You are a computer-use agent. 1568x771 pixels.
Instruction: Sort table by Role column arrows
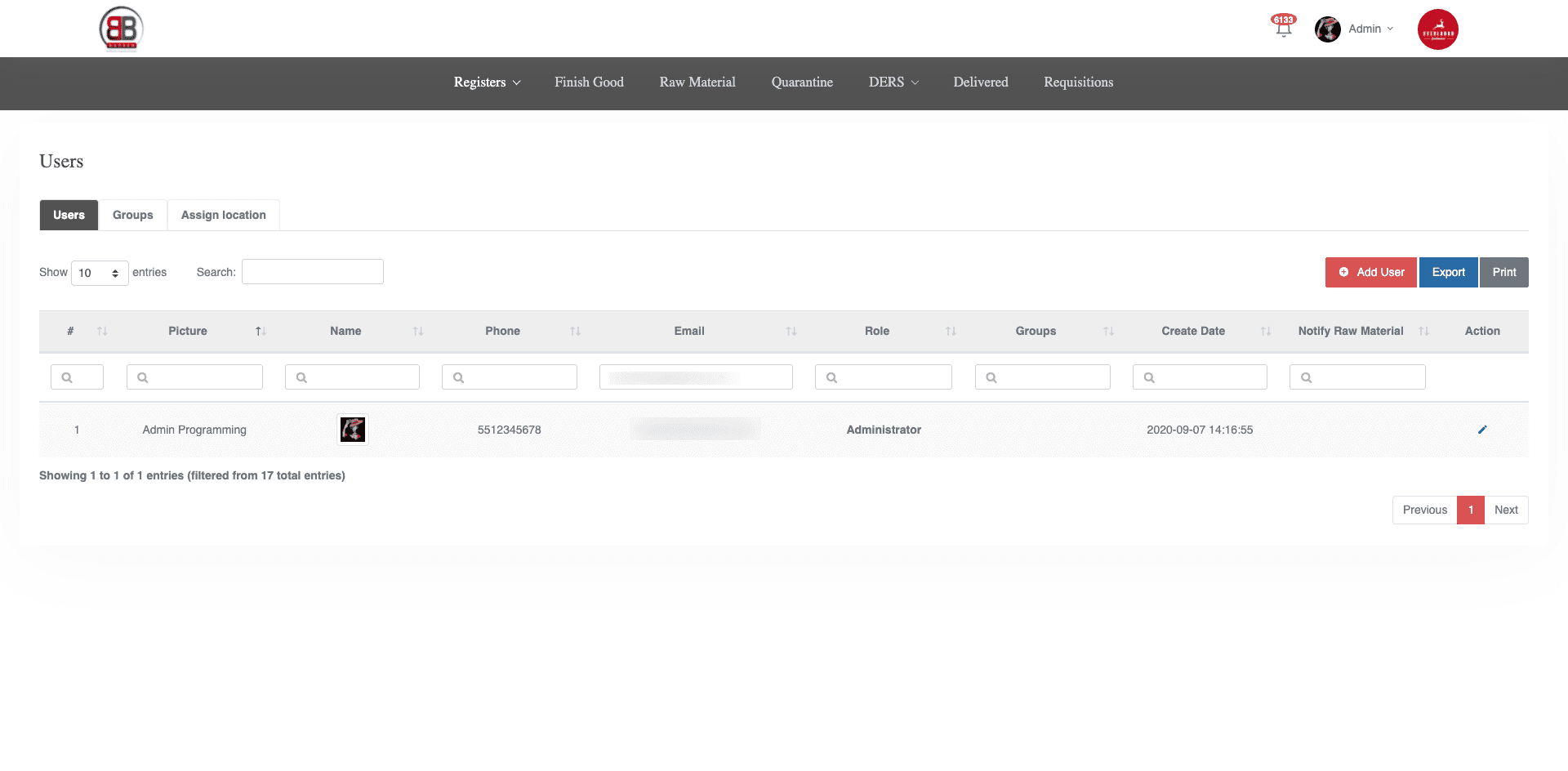[951, 331]
